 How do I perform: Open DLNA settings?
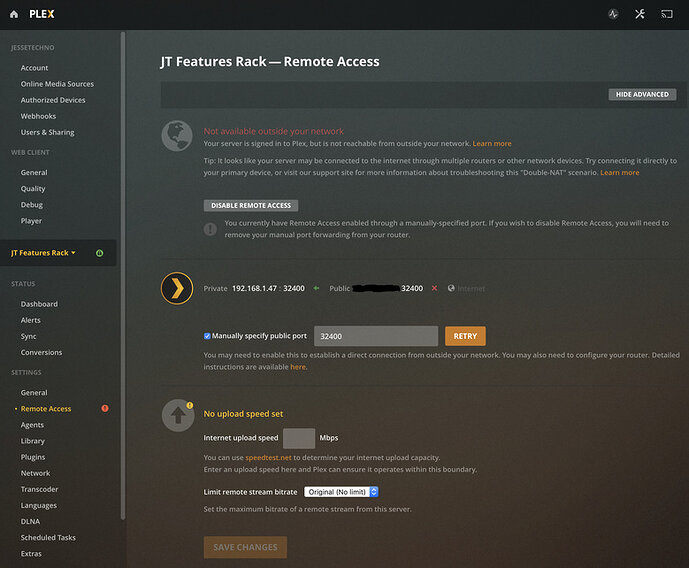click(x=30, y=521)
